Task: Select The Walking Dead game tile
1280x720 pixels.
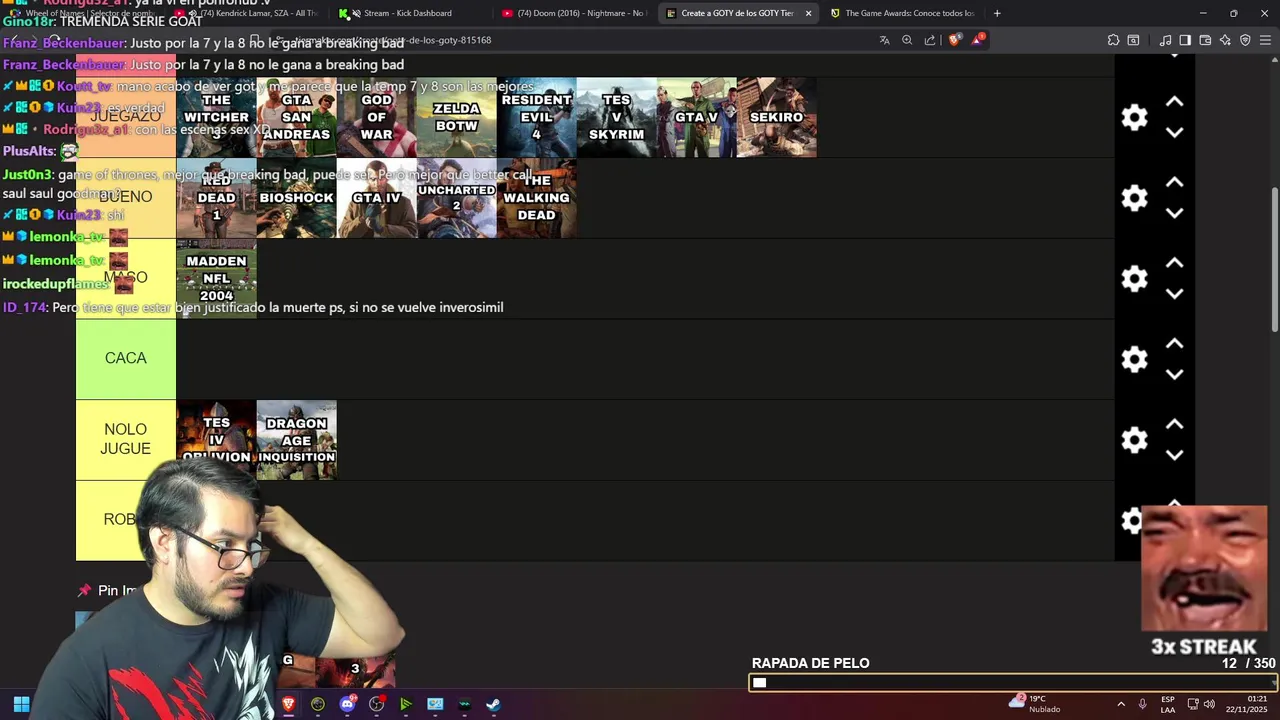Action: [536, 198]
